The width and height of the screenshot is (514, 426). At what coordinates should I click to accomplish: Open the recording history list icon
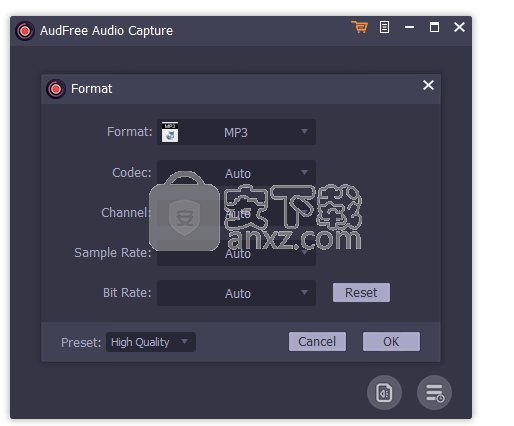[x=434, y=393]
